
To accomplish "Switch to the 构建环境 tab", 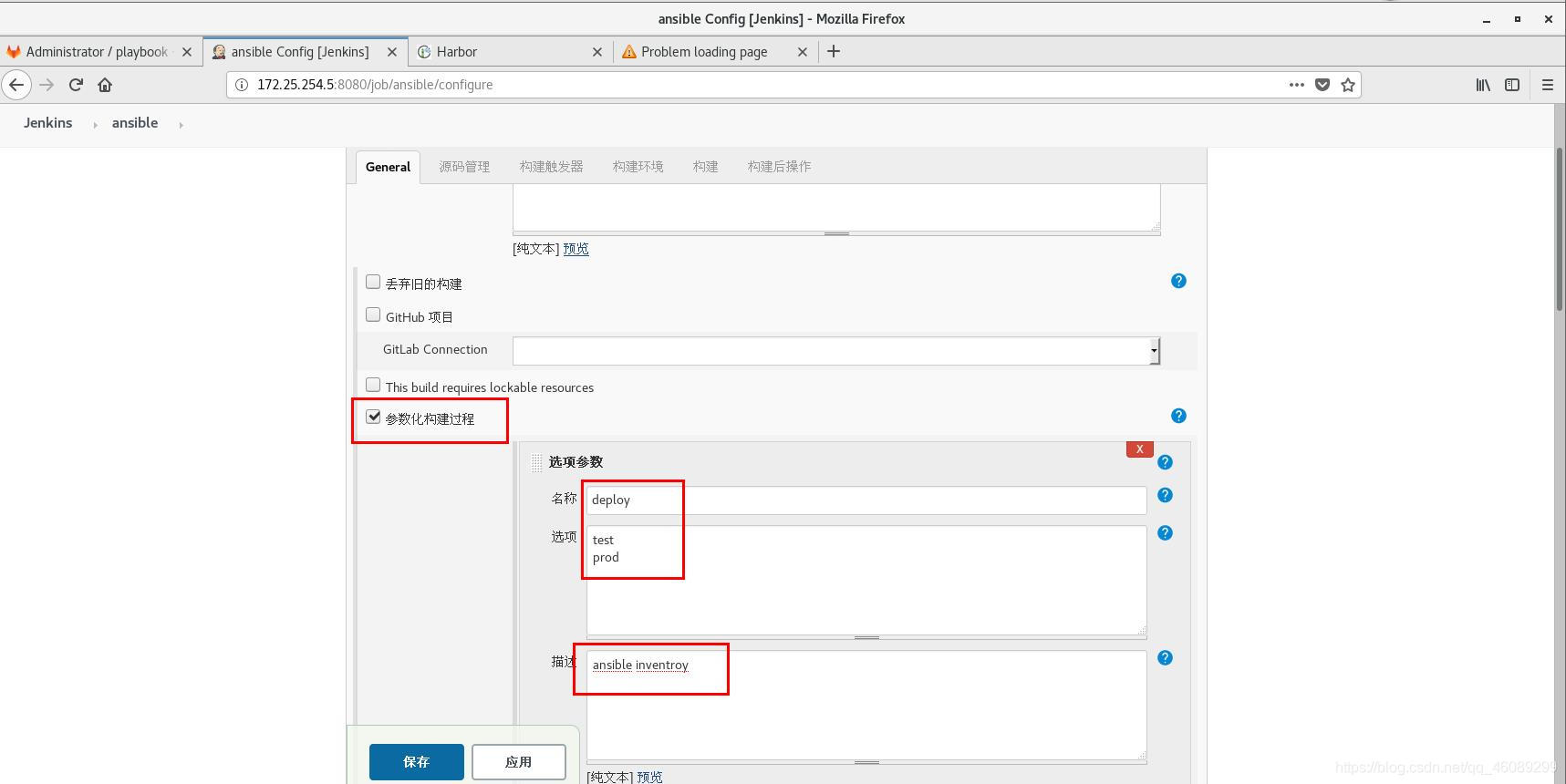I will (x=638, y=167).
